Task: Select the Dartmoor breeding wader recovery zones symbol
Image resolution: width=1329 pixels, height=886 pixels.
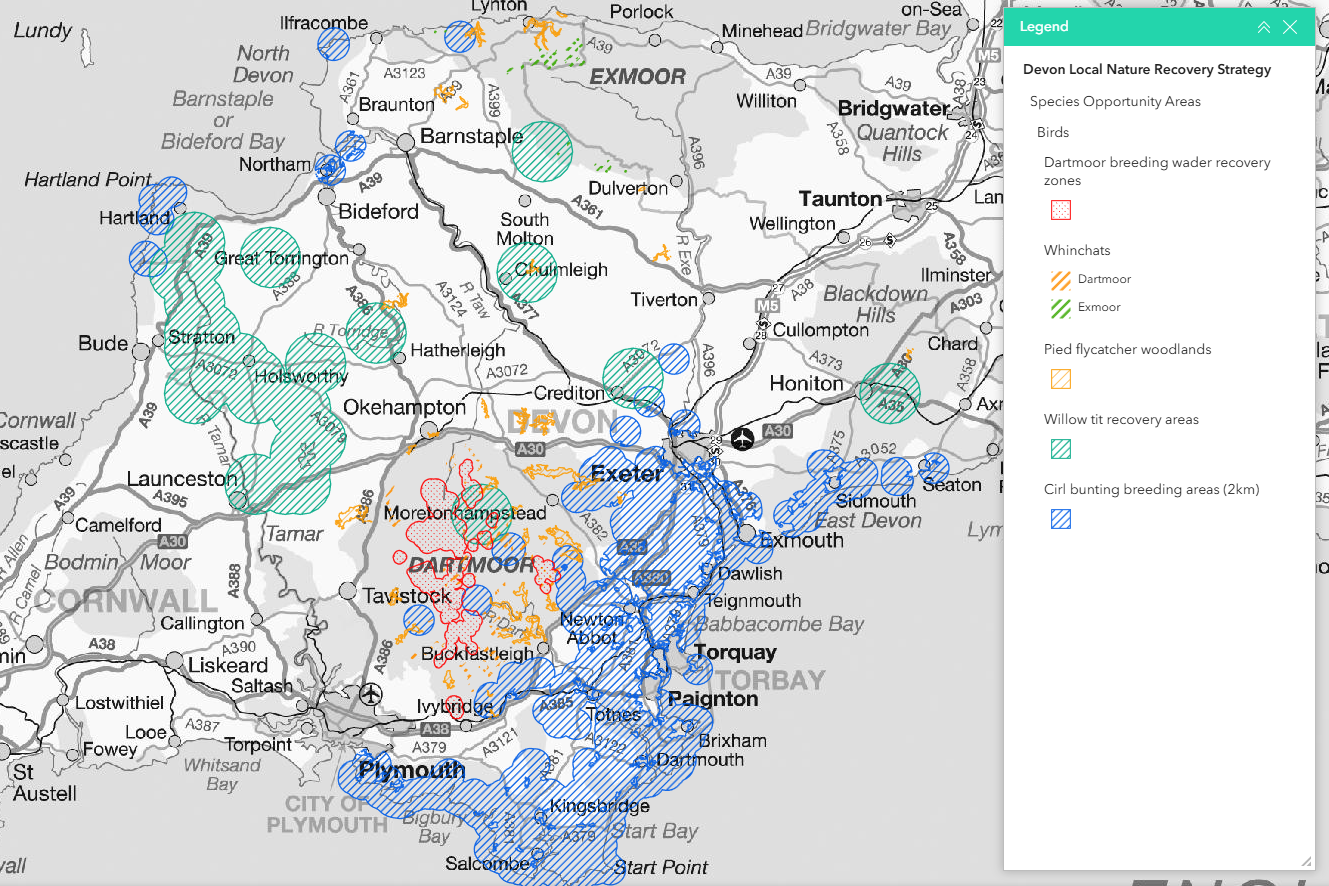Action: [1060, 210]
